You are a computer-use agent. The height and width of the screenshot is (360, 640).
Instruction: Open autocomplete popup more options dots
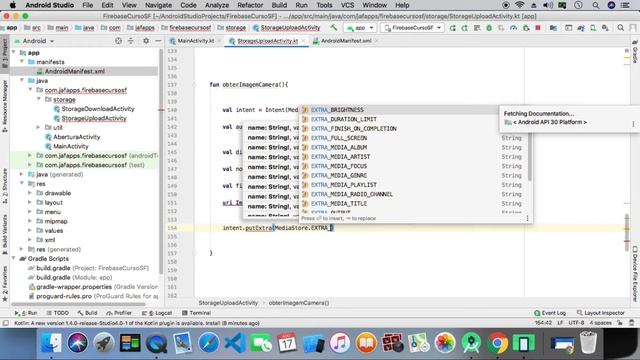click(x=527, y=218)
